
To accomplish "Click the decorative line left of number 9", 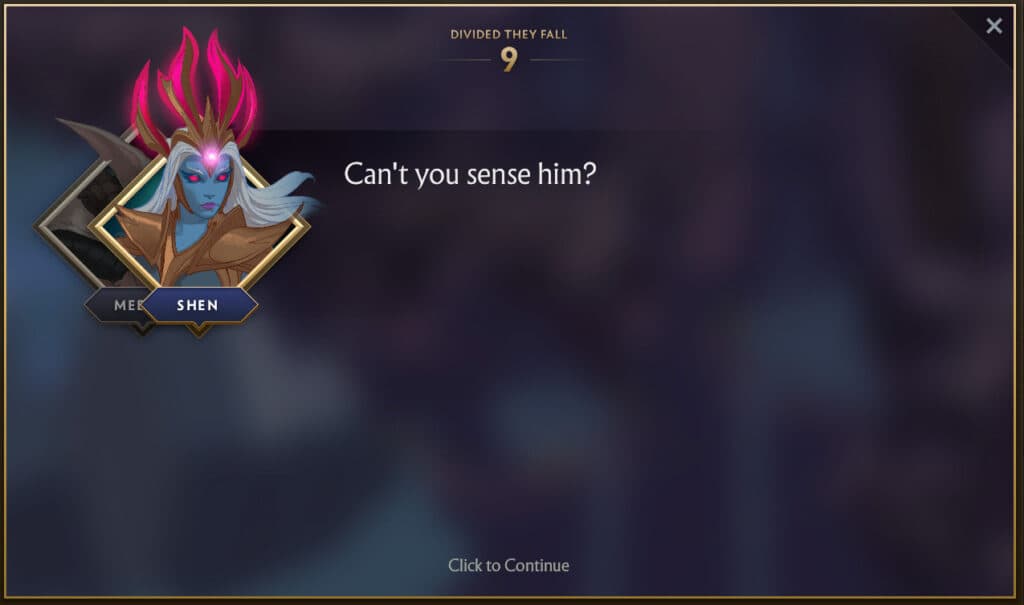I will tap(465, 59).
